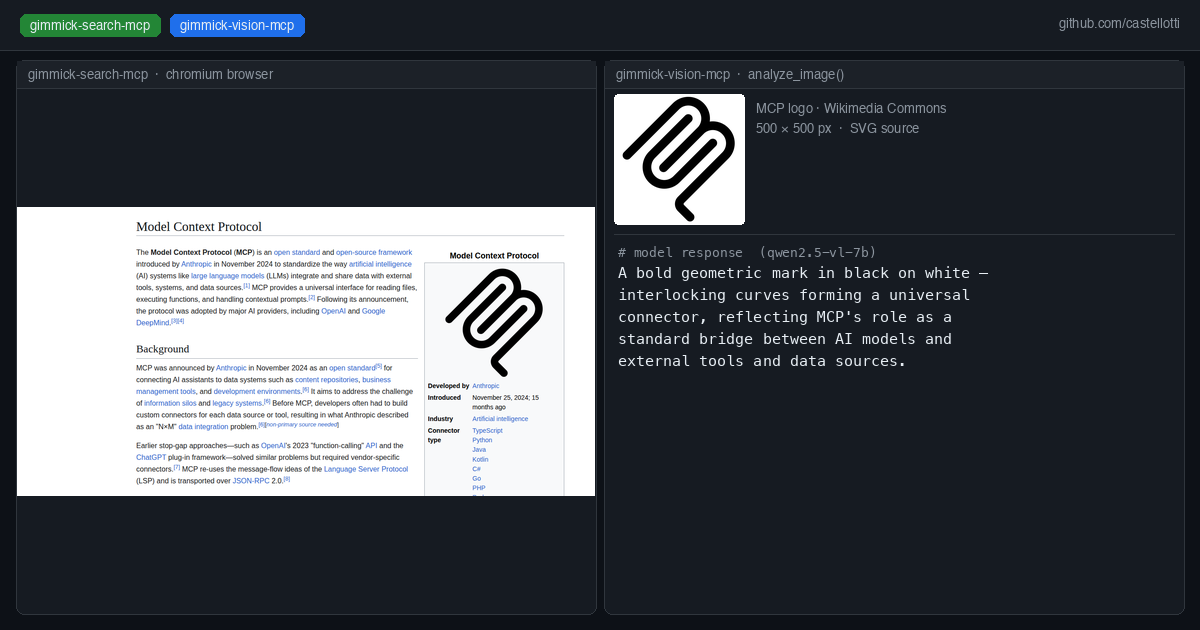This screenshot has height=630, width=1200.
Task: Click the non-primary source needed note
Action: [301, 425]
